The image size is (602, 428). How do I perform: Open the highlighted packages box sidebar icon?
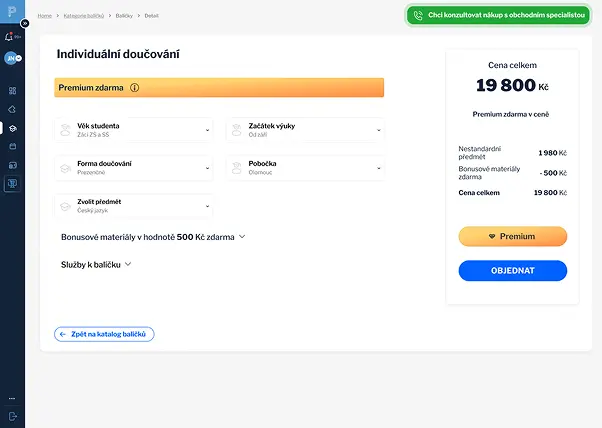point(12,128)
